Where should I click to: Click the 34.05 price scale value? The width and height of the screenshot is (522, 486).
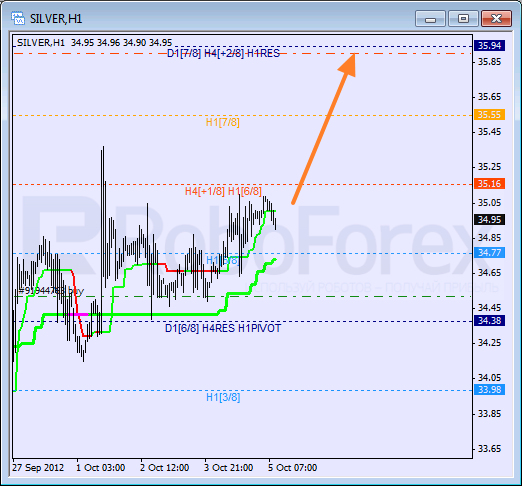489,378
